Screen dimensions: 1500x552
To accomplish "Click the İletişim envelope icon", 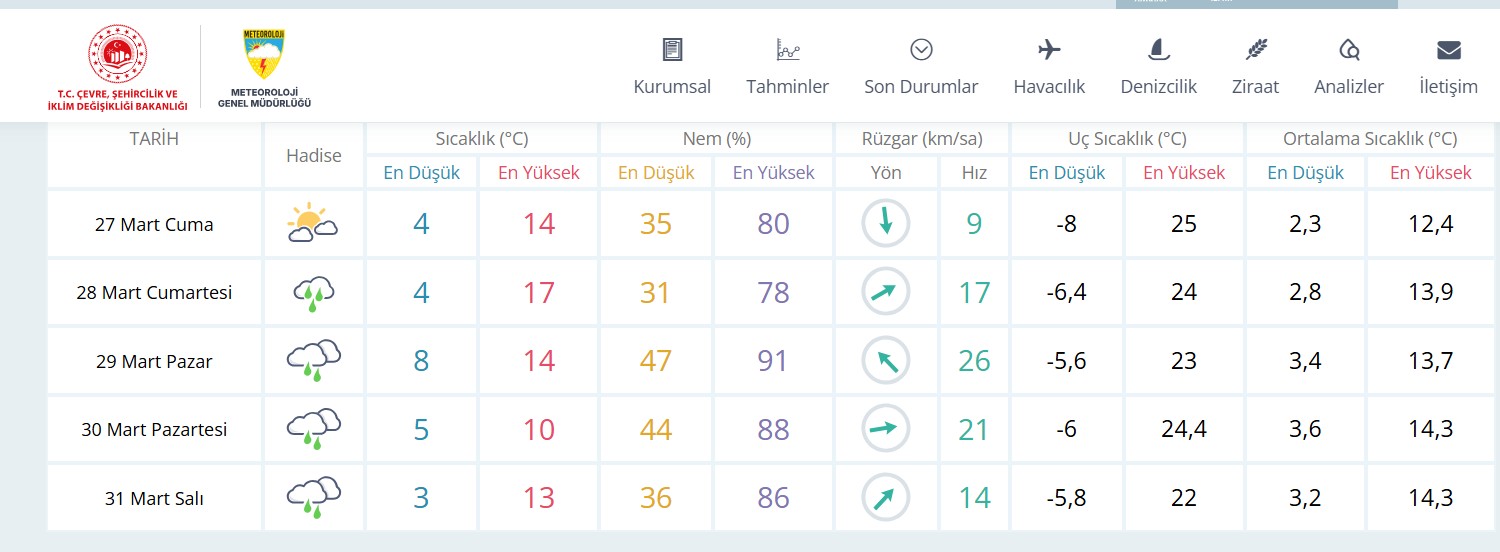I will [x=1448, y=50].
